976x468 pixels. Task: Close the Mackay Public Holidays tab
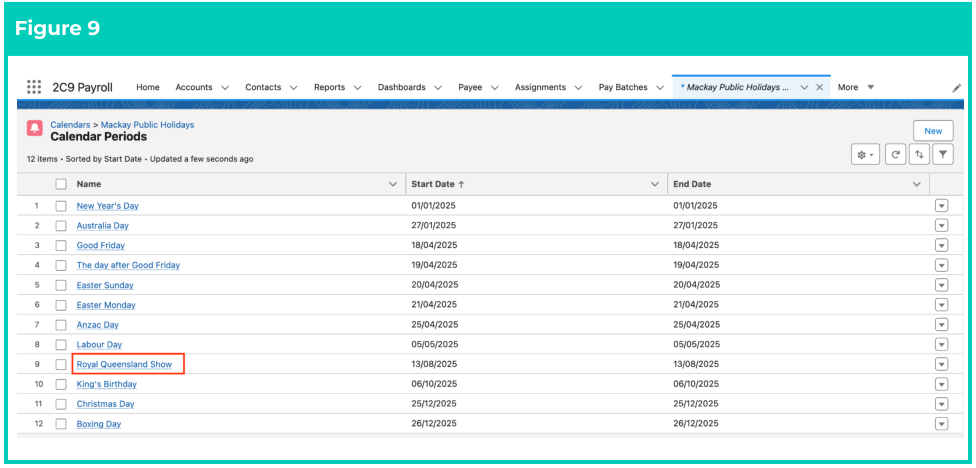point(819,87)
